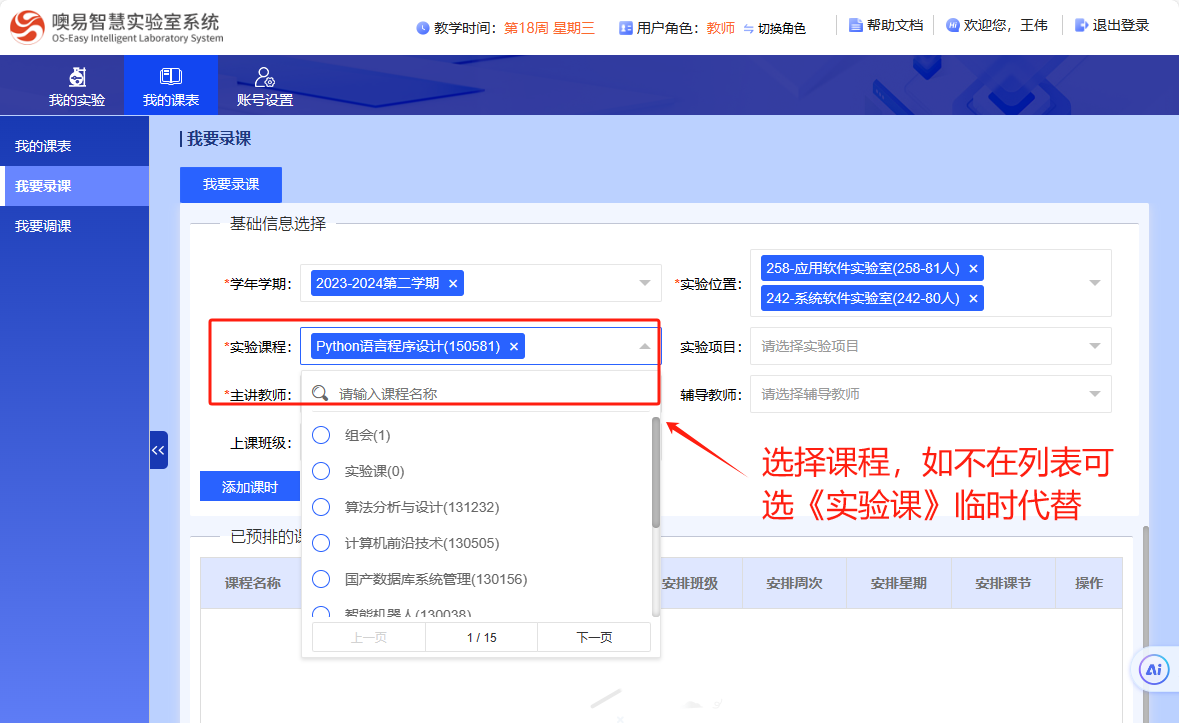Viewport: 1179px width, 723px height.
Task: Click the 添加课时 button
Action: 249,487
